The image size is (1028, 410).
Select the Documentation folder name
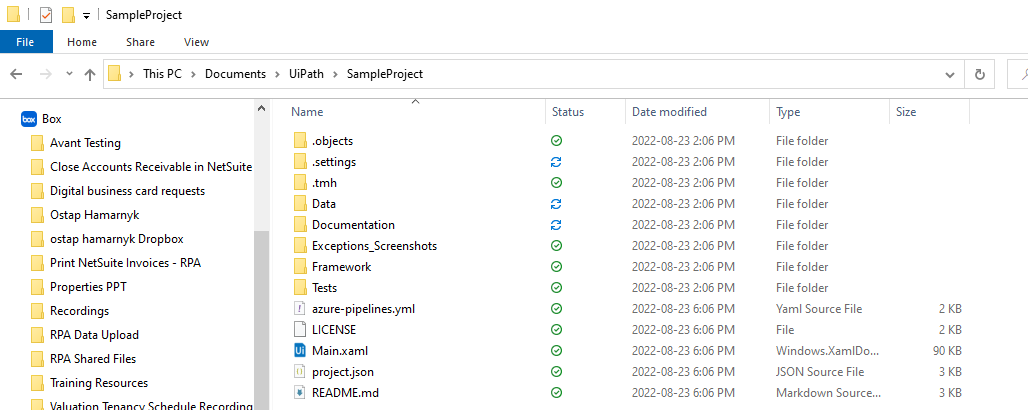[x=353, y=225]
